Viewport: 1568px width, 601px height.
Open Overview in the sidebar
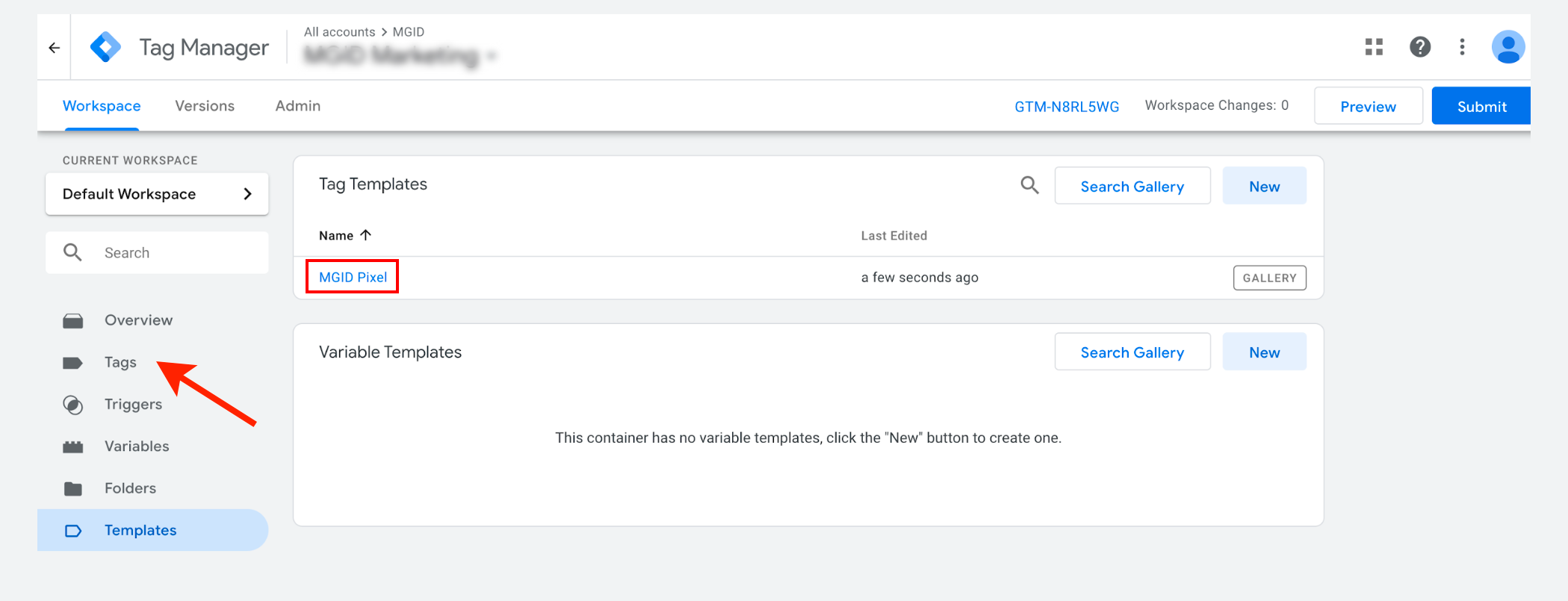[x=138, y=320]
